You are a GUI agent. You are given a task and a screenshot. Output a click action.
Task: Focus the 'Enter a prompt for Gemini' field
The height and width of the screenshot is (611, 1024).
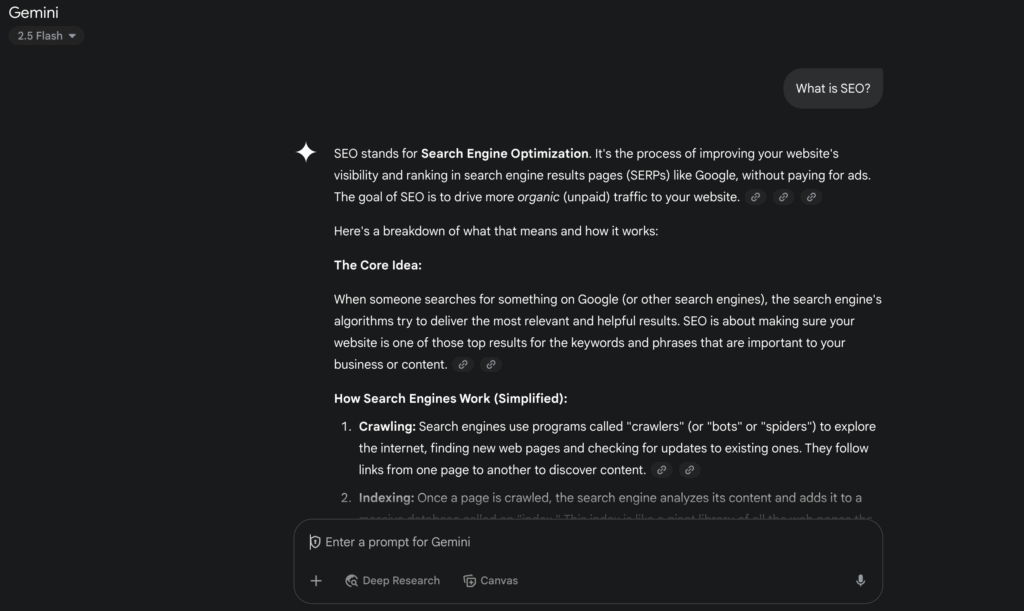click(x=580, y=542)
